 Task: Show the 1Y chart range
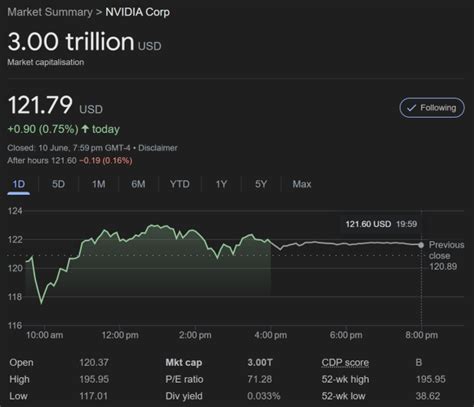coord(221,184)
